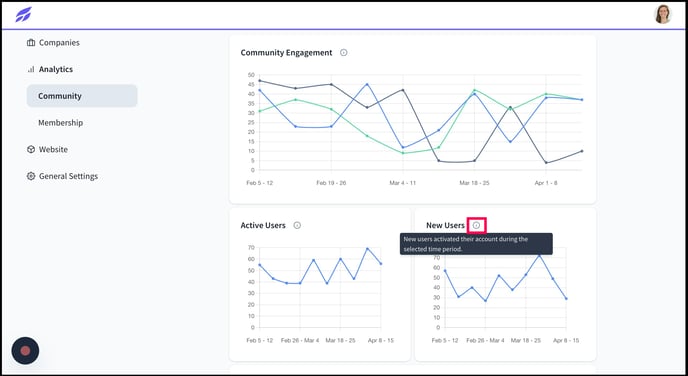Select the Community submenu item
This screenshot has height=376, width=688.
pos(82,96)
